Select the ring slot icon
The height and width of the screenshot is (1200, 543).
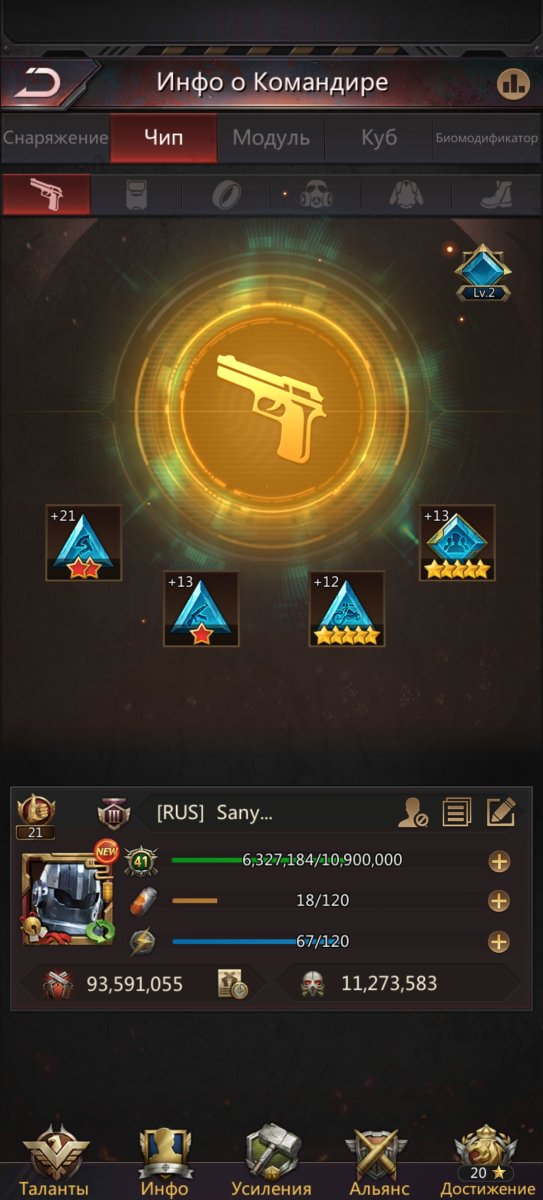click(226, 194)
